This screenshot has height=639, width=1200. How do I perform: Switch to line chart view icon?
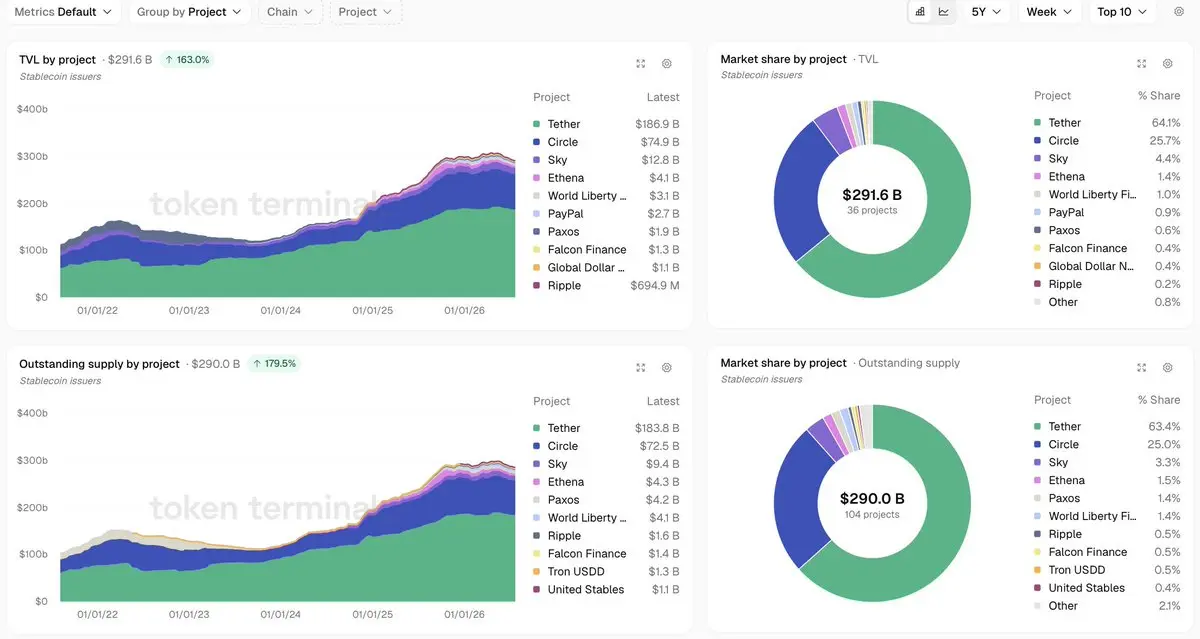coord(943,12)
